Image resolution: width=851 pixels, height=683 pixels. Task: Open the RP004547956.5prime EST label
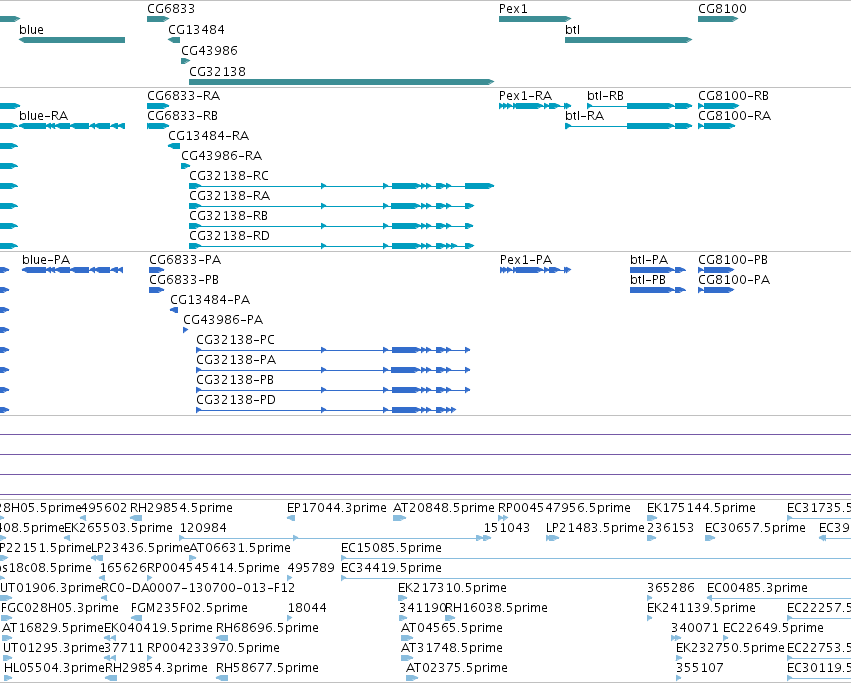click(564, 508)
